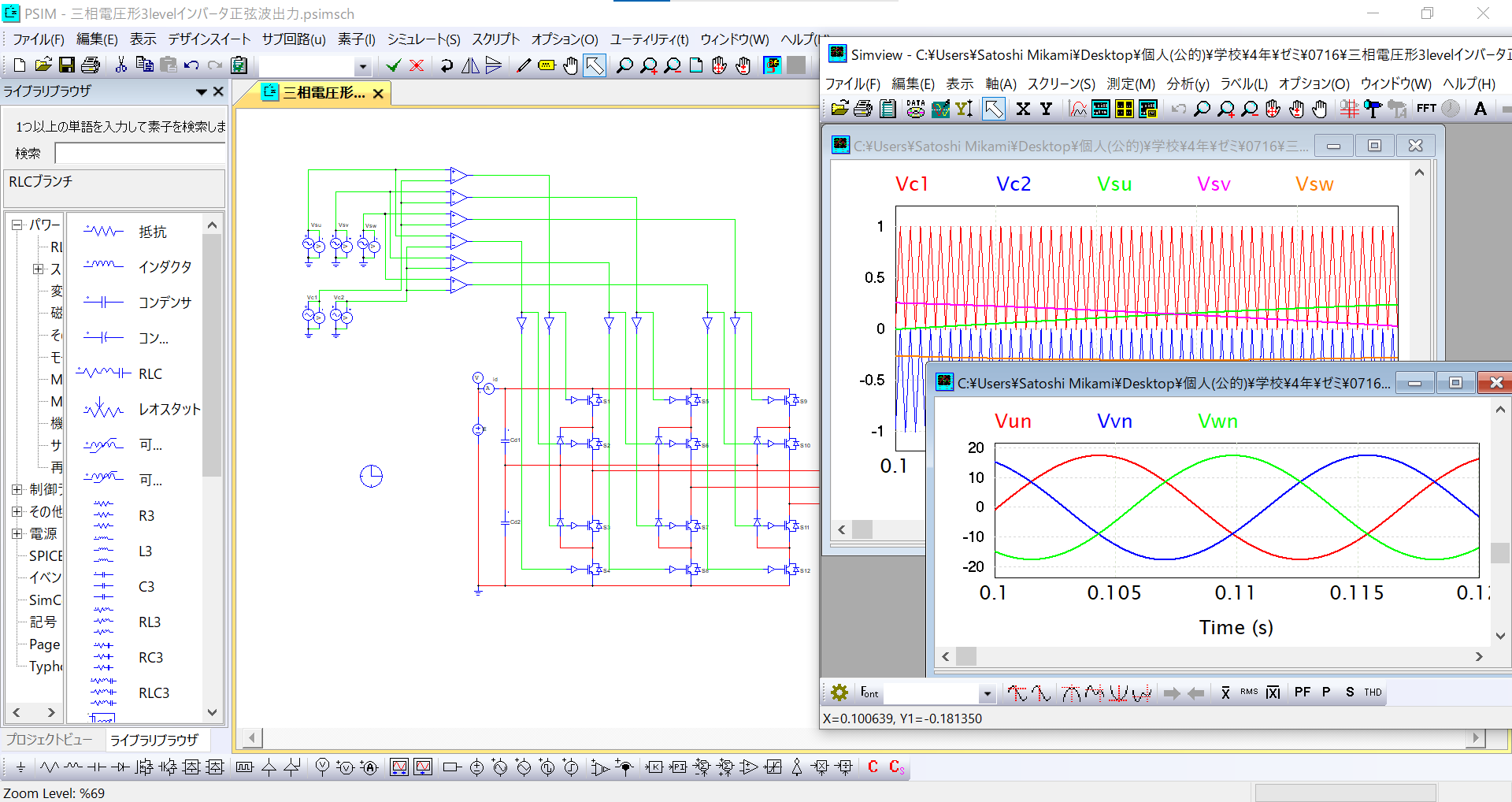Click the library search input field
Screen dimensions: 1512x802
[x=140, y=153]
